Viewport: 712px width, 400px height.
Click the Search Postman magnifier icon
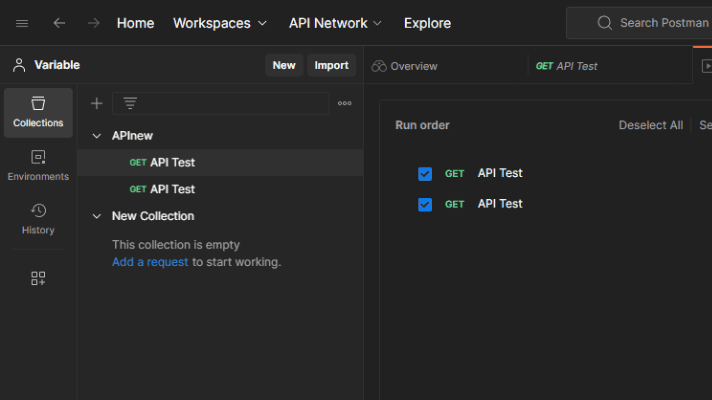pyautogui.click(x=604, y=23)
